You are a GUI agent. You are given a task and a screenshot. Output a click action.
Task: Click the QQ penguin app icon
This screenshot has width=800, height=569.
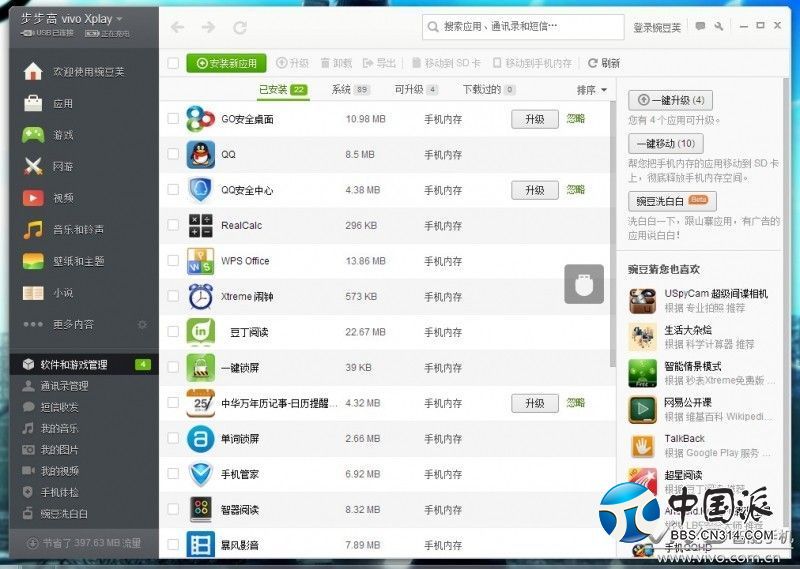[201, 154]
